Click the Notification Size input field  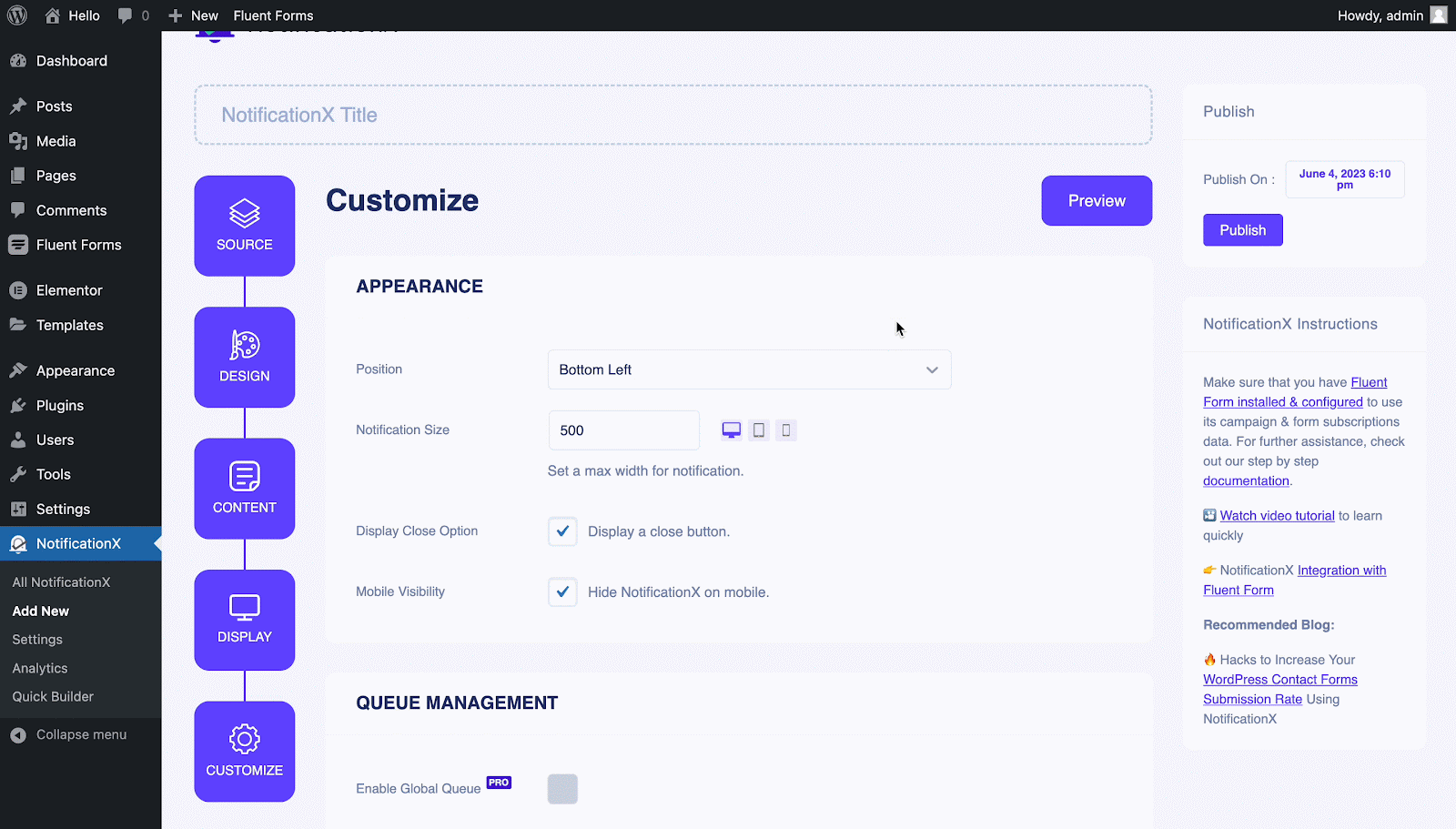point(624,430)
